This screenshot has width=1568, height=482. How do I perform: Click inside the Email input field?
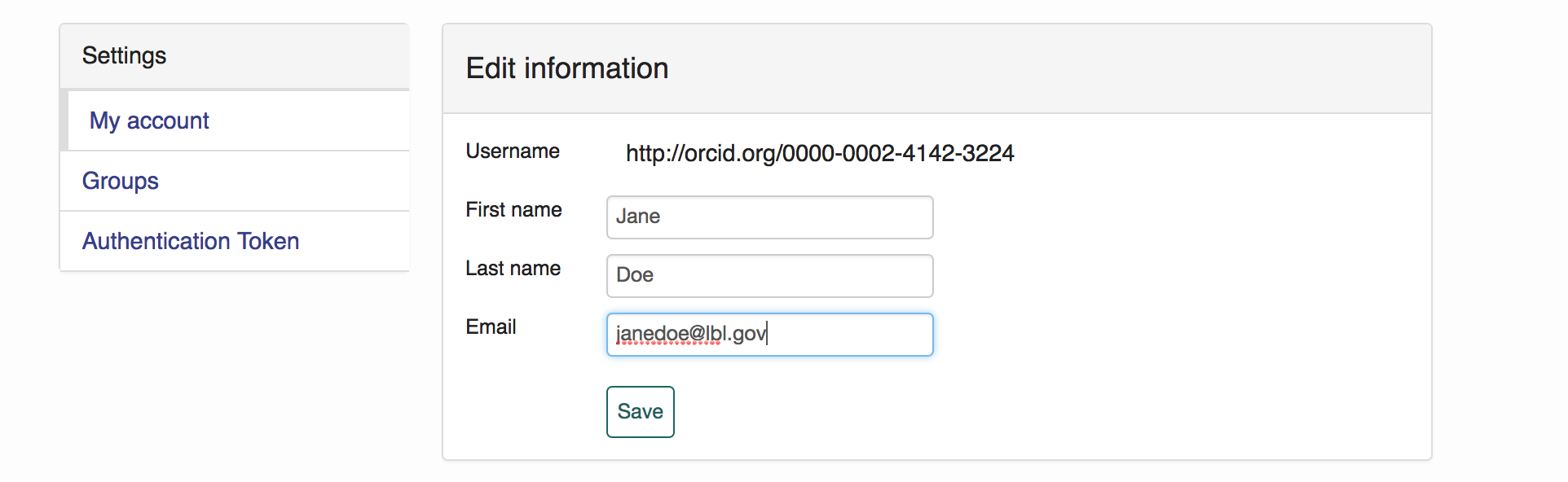click(x=848, y=335)
